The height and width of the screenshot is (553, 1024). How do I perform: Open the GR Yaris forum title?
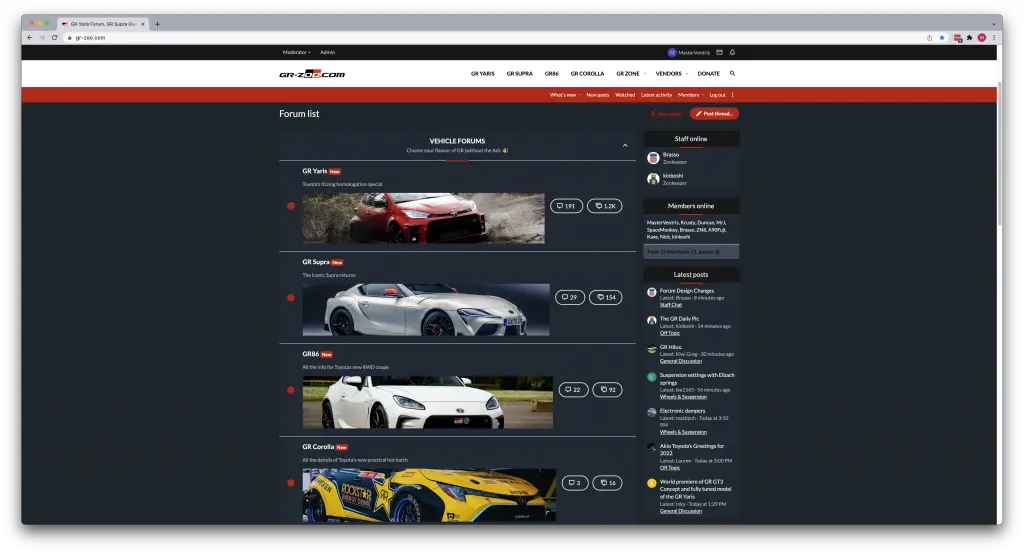(315, 171)
